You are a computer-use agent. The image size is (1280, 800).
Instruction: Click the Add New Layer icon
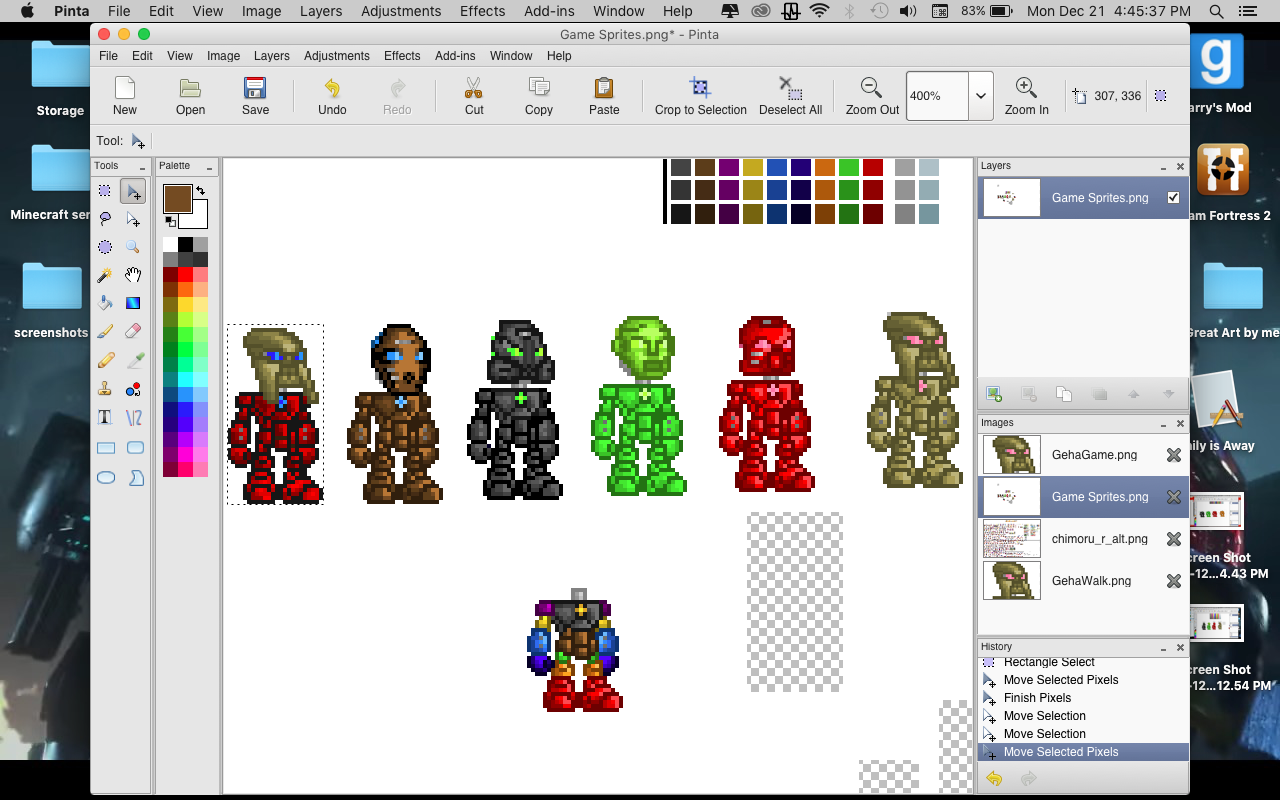(x=994, y=394)
